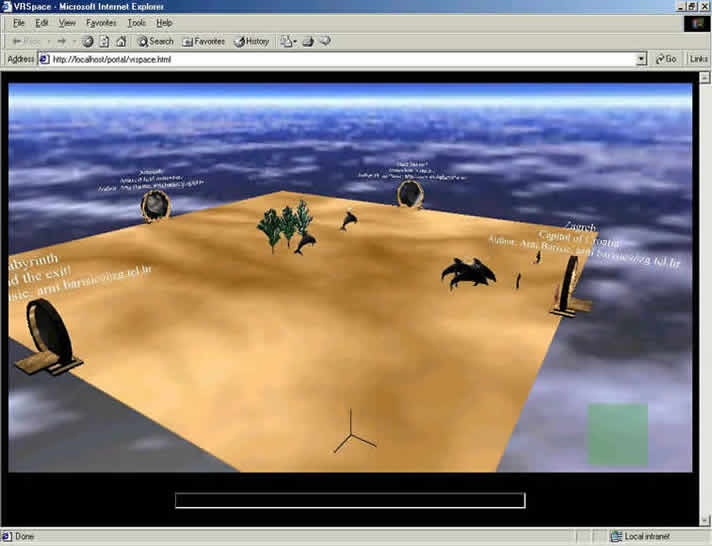Click the Forward navigation arrow
The height and width of the screenshot is (546, 712).
(62, 41)
